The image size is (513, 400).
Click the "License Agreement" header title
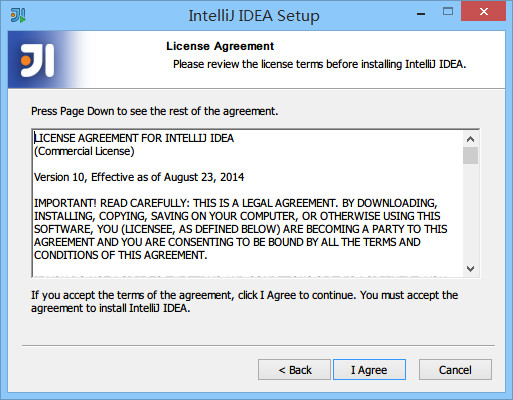pos(220,46)
